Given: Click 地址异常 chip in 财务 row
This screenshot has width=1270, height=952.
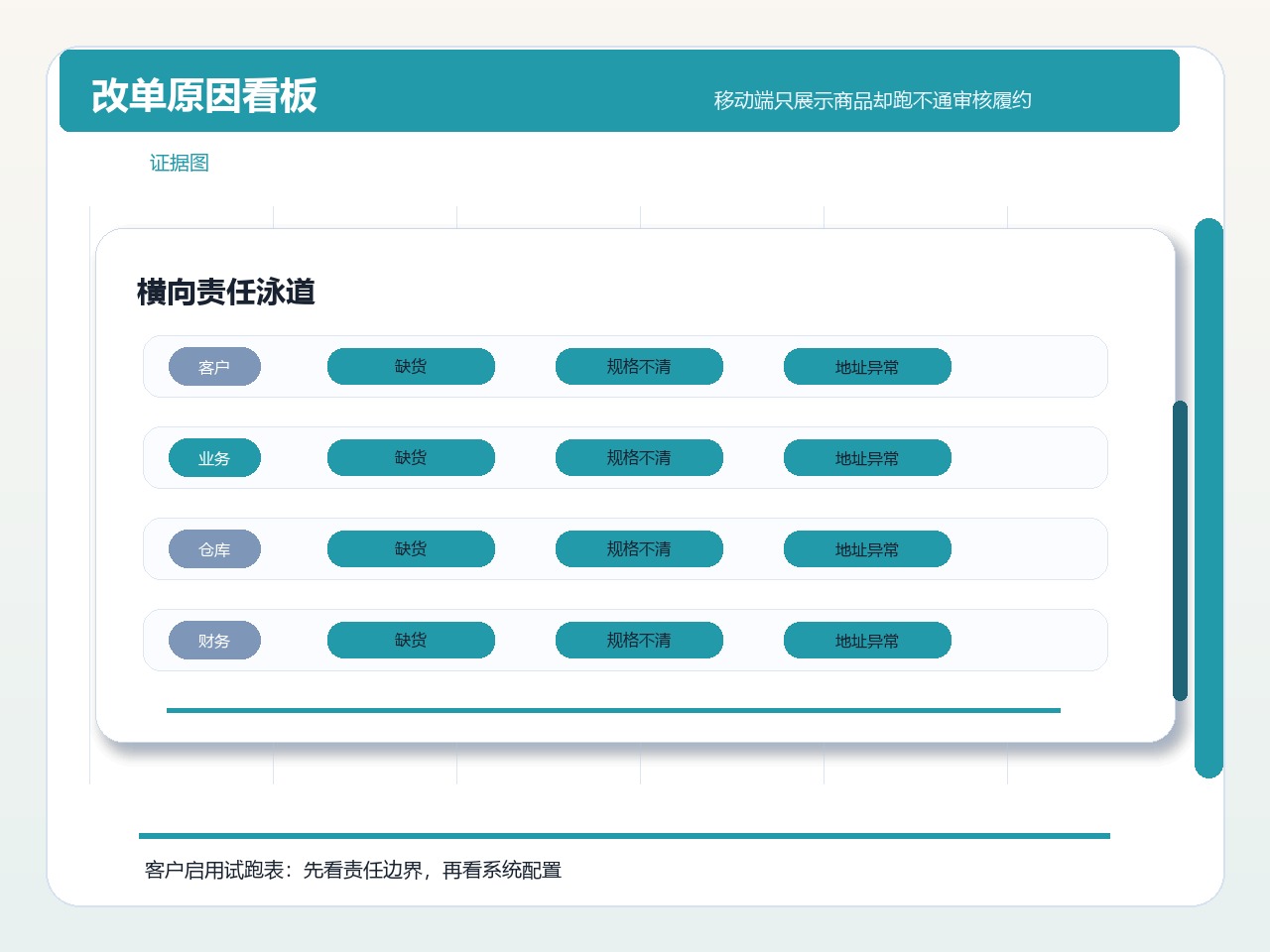Looking at the screenshot, I should coord(867,641).
